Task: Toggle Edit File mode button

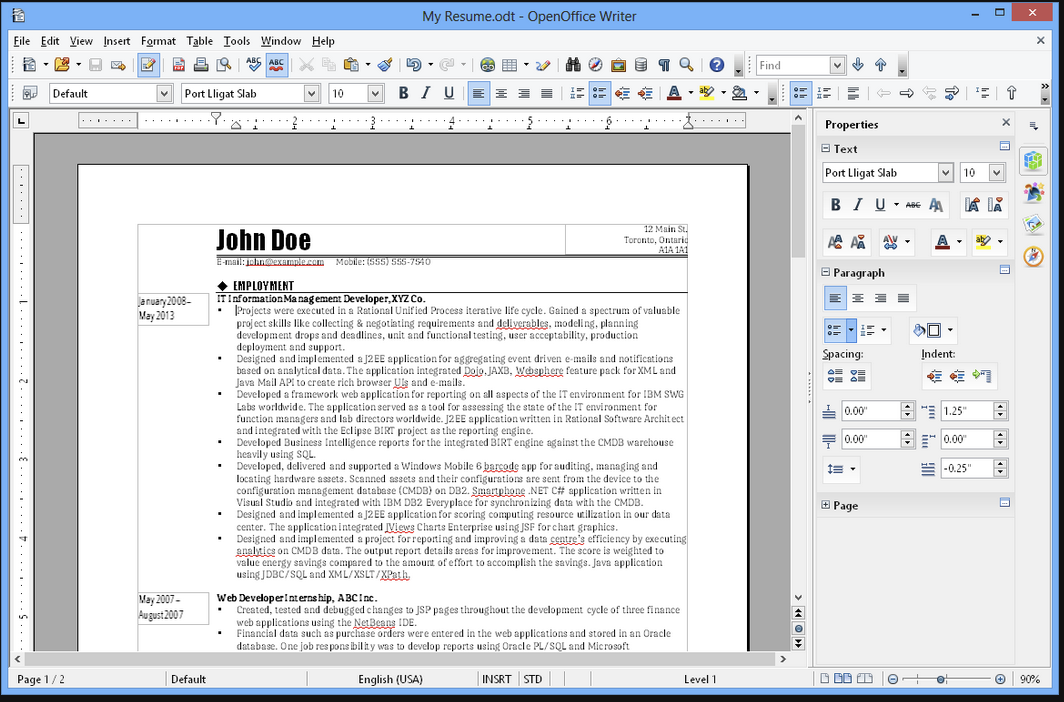Action: [x=148, y=65]
